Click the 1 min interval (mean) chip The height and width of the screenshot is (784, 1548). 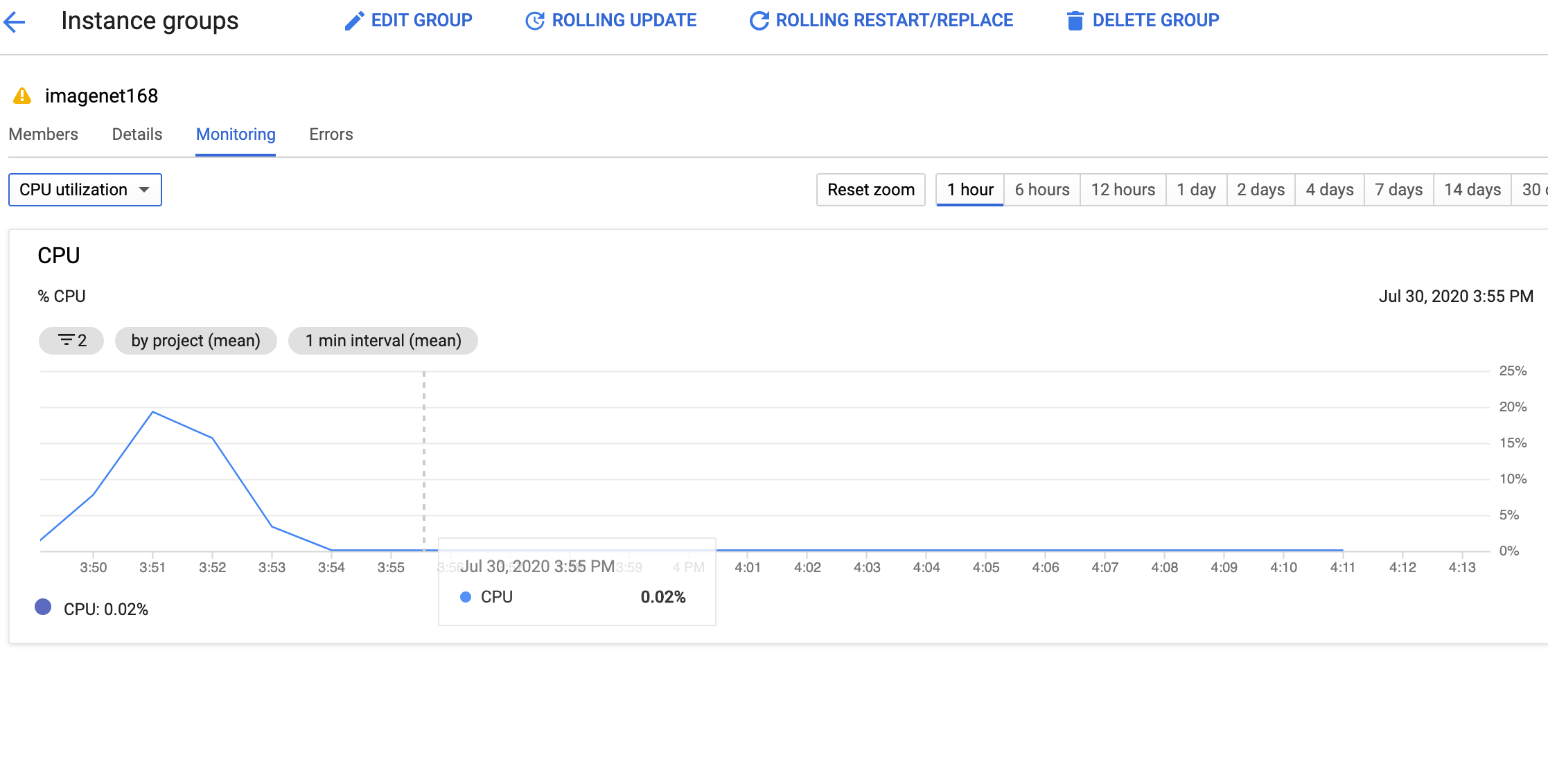pyautogui.click(x=382, y=341)
